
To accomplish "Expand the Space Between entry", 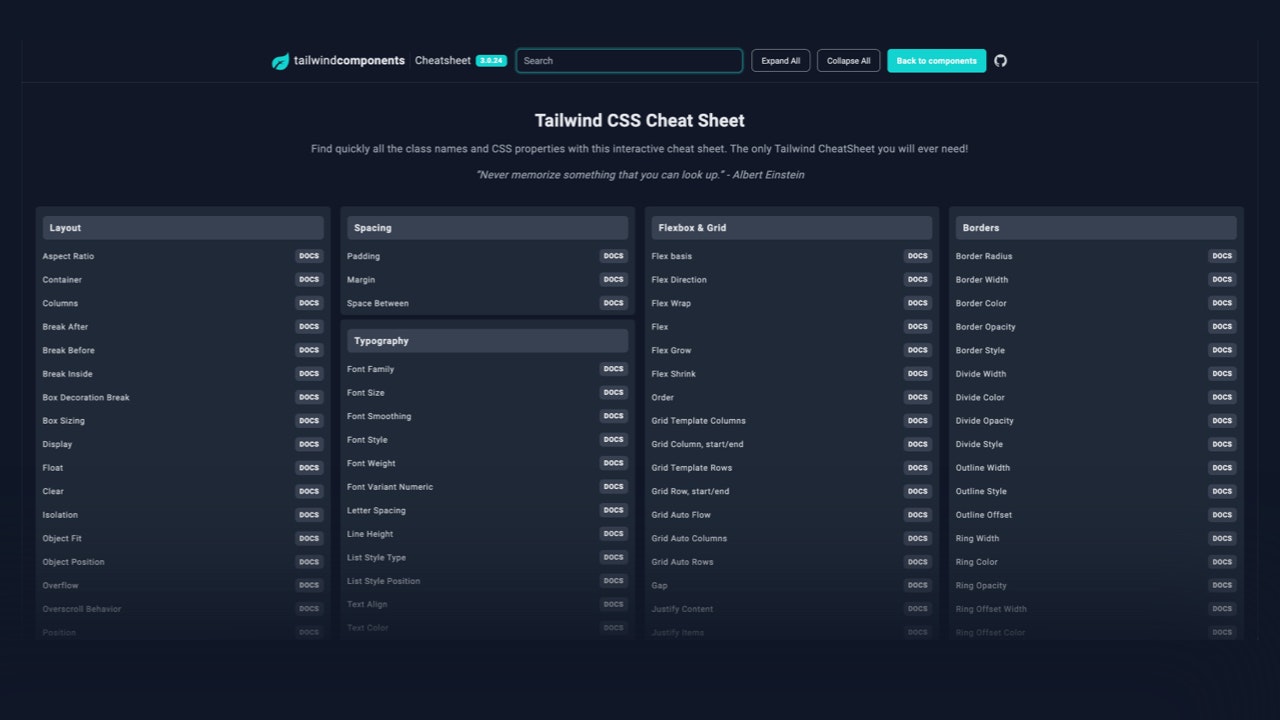I will coord(487,303).
